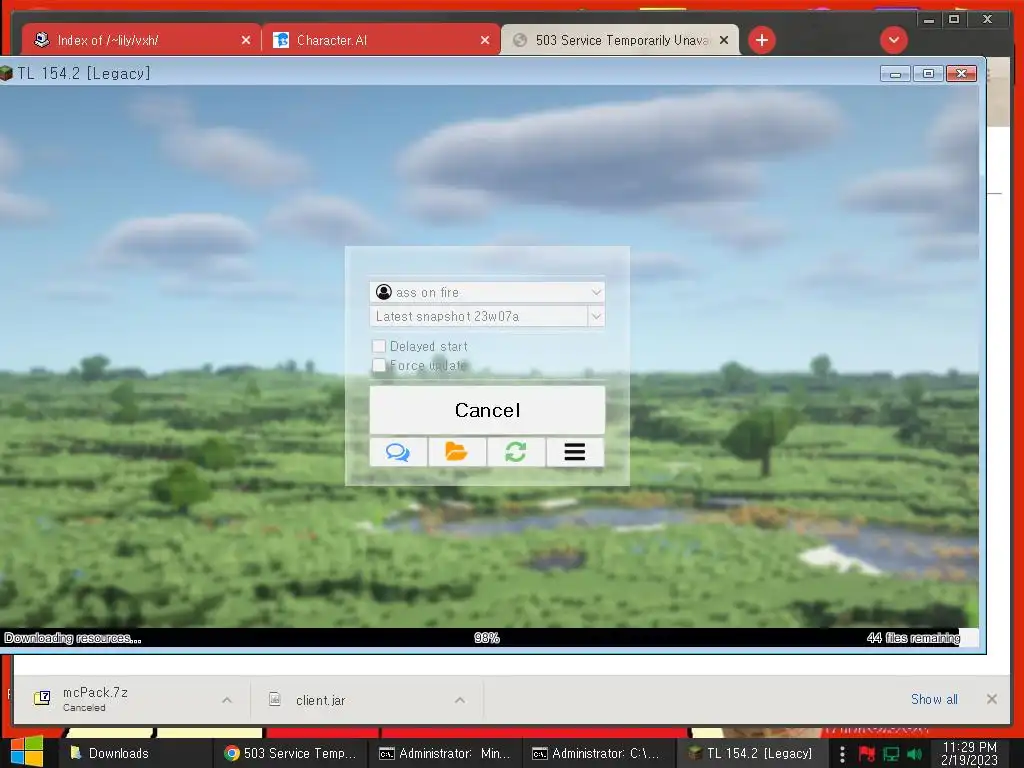Expand client.jar download options arrow
This screenshot has width=1024, height=768.
(460, 700)
